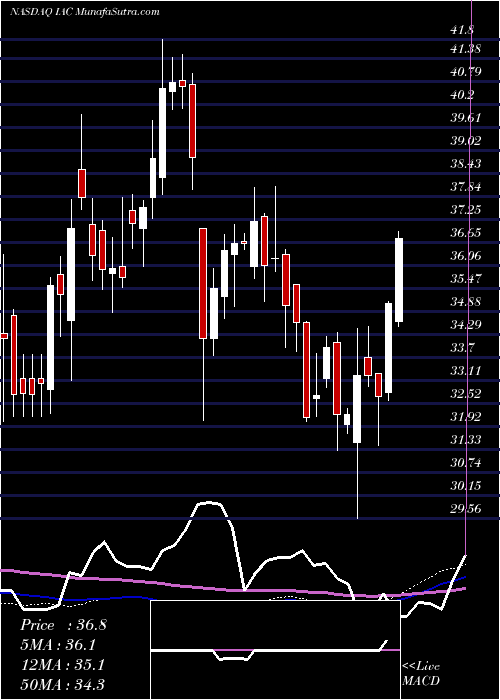
Task: Click the 40.2 price axis label
Action: [x=462, y=95]
